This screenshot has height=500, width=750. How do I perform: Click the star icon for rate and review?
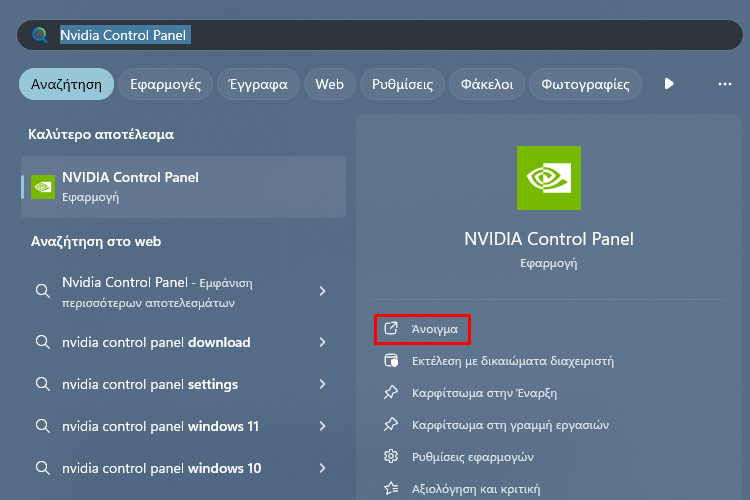391,488
